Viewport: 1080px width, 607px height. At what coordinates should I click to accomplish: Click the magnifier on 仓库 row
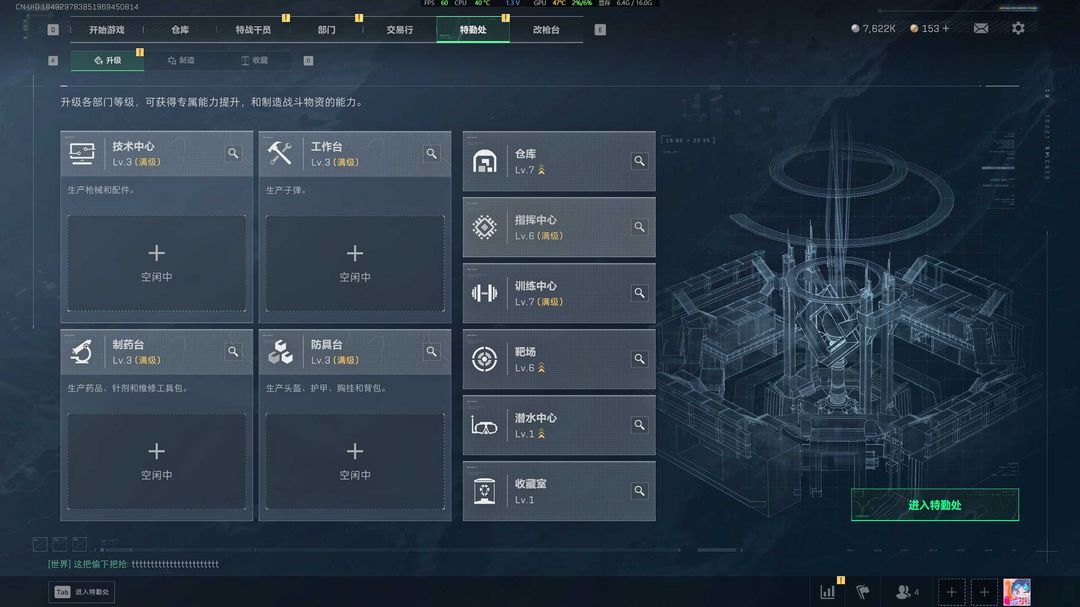639,161
